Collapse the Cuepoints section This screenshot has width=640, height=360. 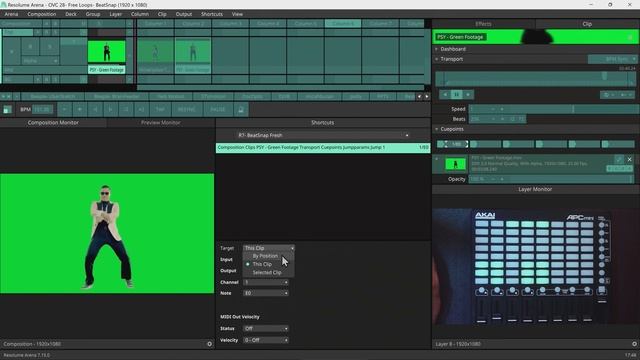coord(437,129)
